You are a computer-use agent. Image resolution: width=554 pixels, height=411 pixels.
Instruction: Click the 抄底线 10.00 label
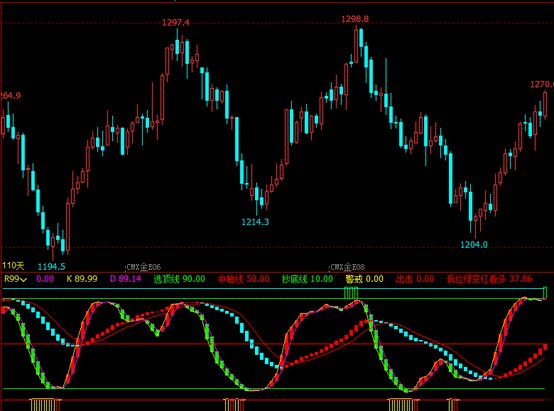(x=307, y=279)
